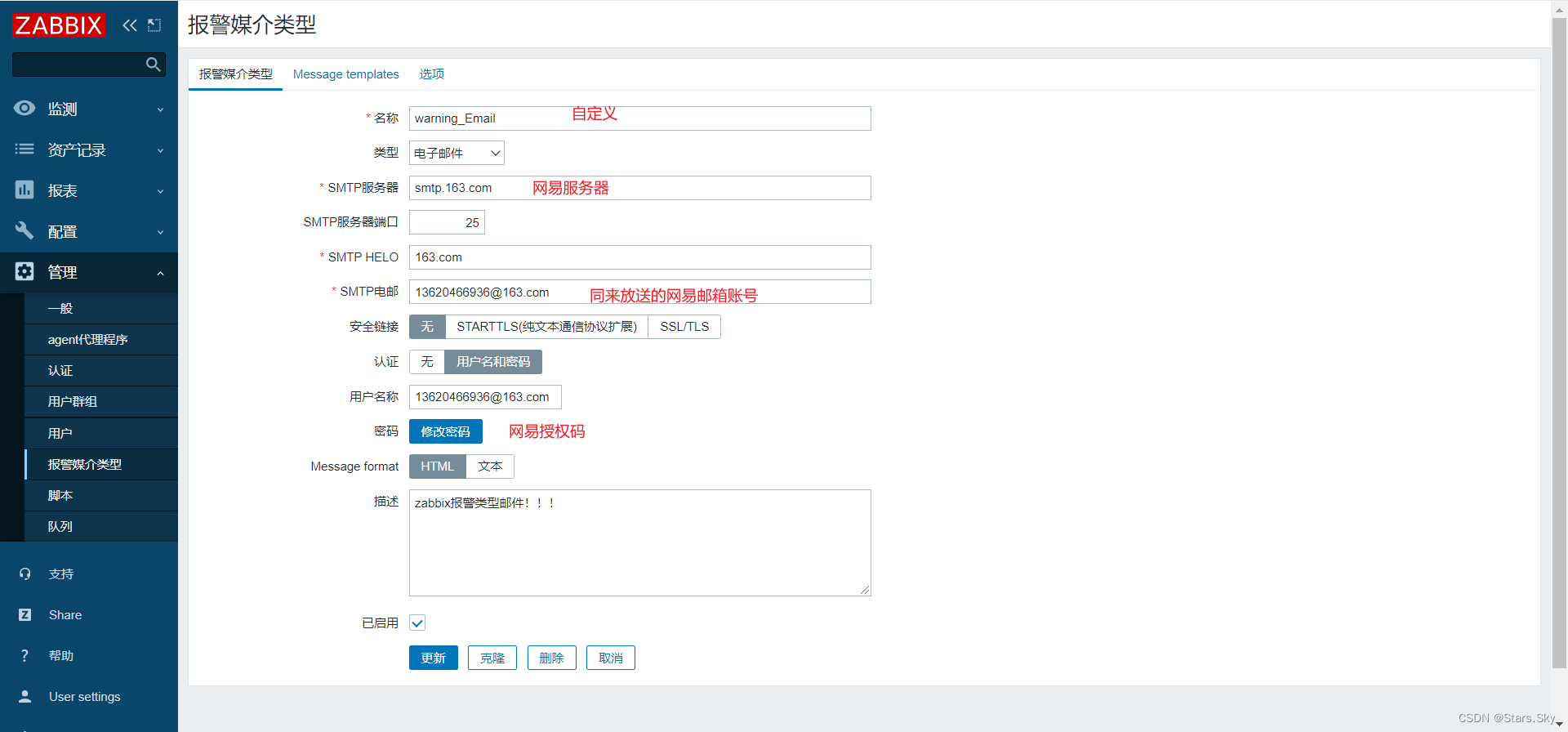Click the 更新 button

[433, 658]
